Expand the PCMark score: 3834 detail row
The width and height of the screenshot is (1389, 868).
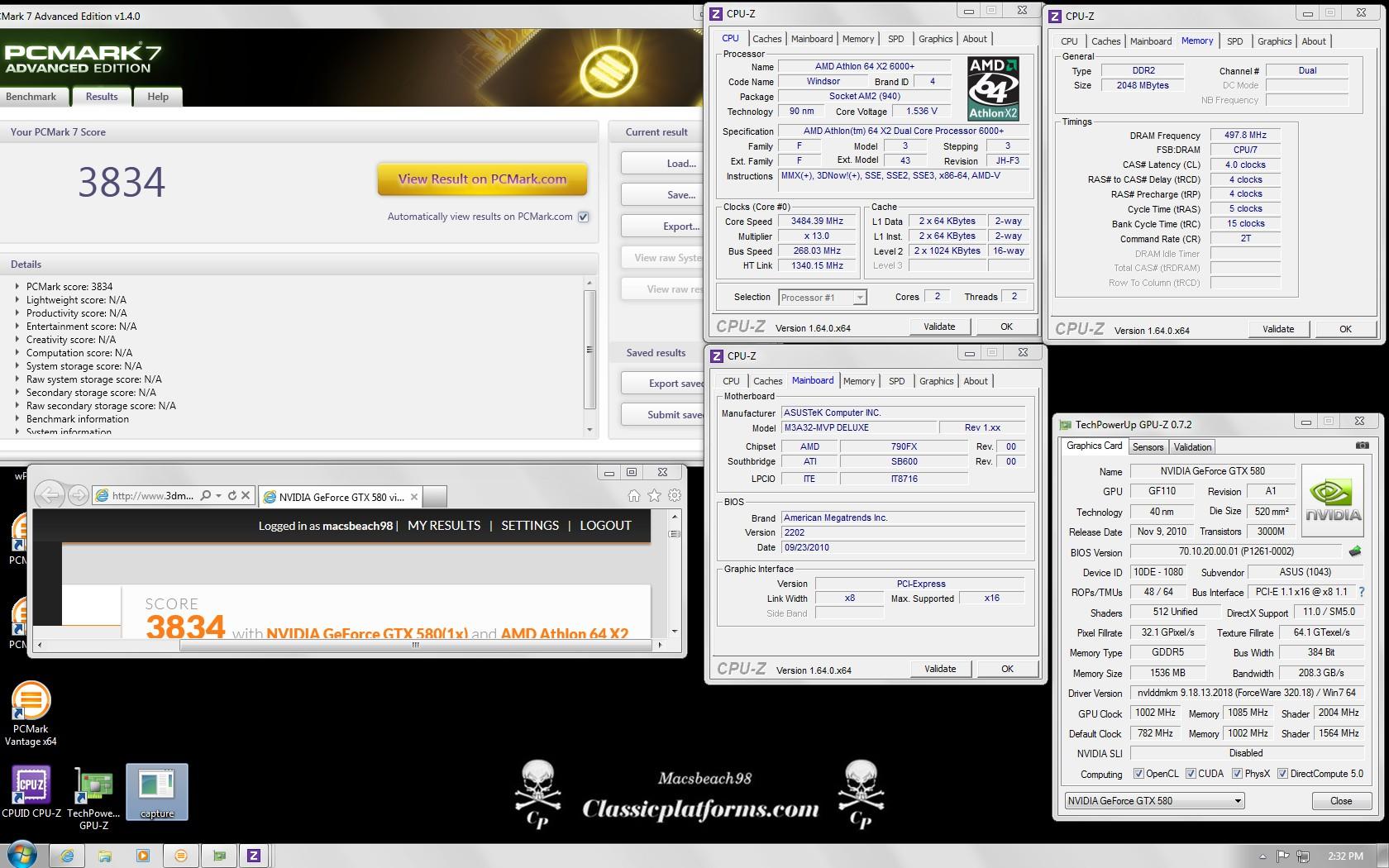pos(17,286)
